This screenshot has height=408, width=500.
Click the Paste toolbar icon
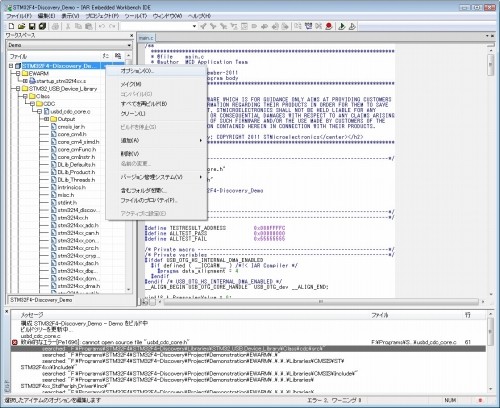point(89,26)
